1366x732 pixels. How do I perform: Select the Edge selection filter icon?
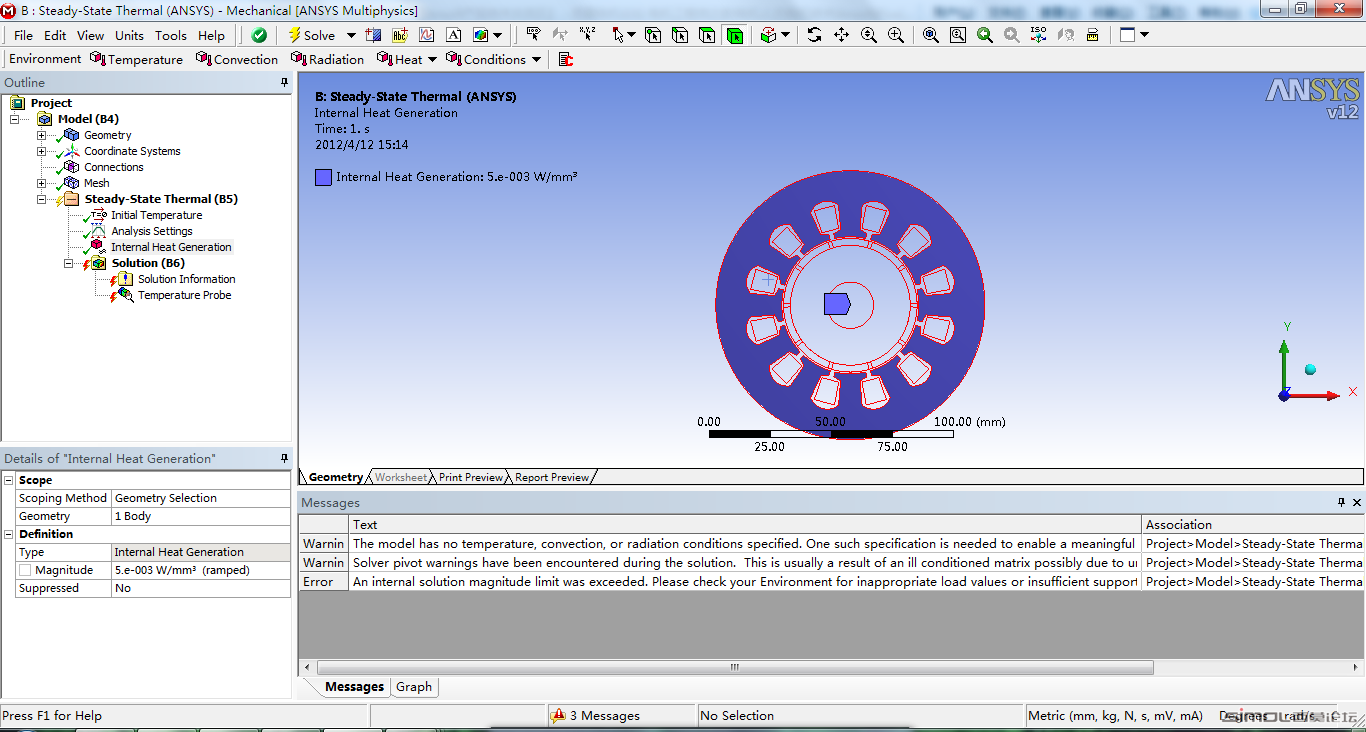[x=680, y=35]
